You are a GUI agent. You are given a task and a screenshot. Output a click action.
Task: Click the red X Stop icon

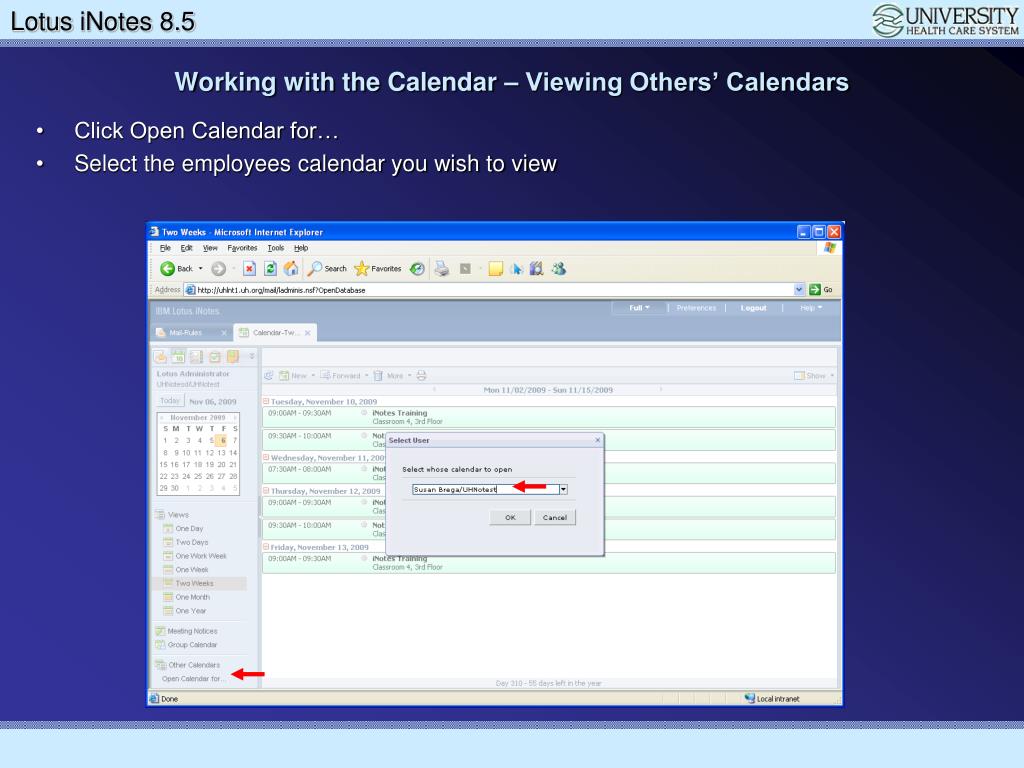coord(249,268)
